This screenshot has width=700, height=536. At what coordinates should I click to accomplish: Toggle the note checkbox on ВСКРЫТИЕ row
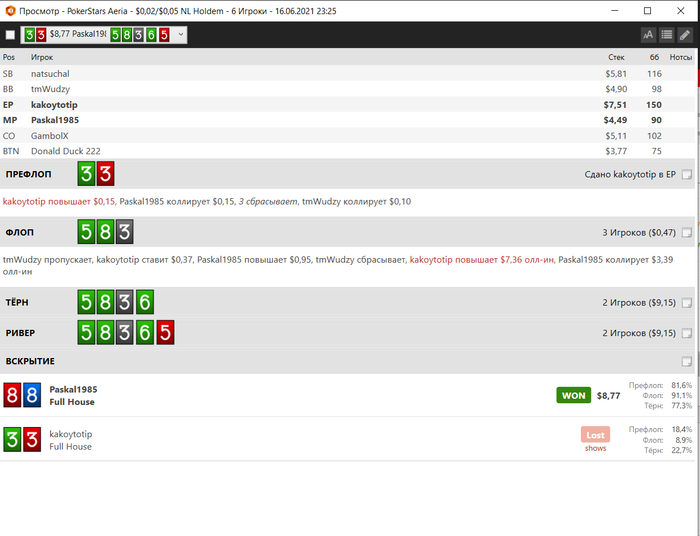tap(687, 361)
